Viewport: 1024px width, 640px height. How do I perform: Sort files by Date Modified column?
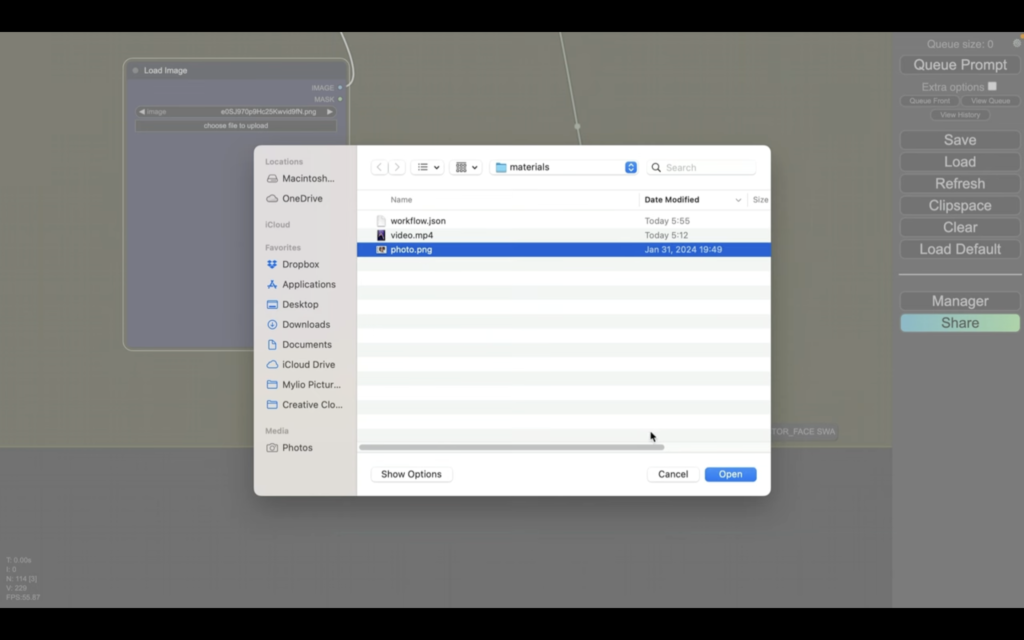(690, 200)
